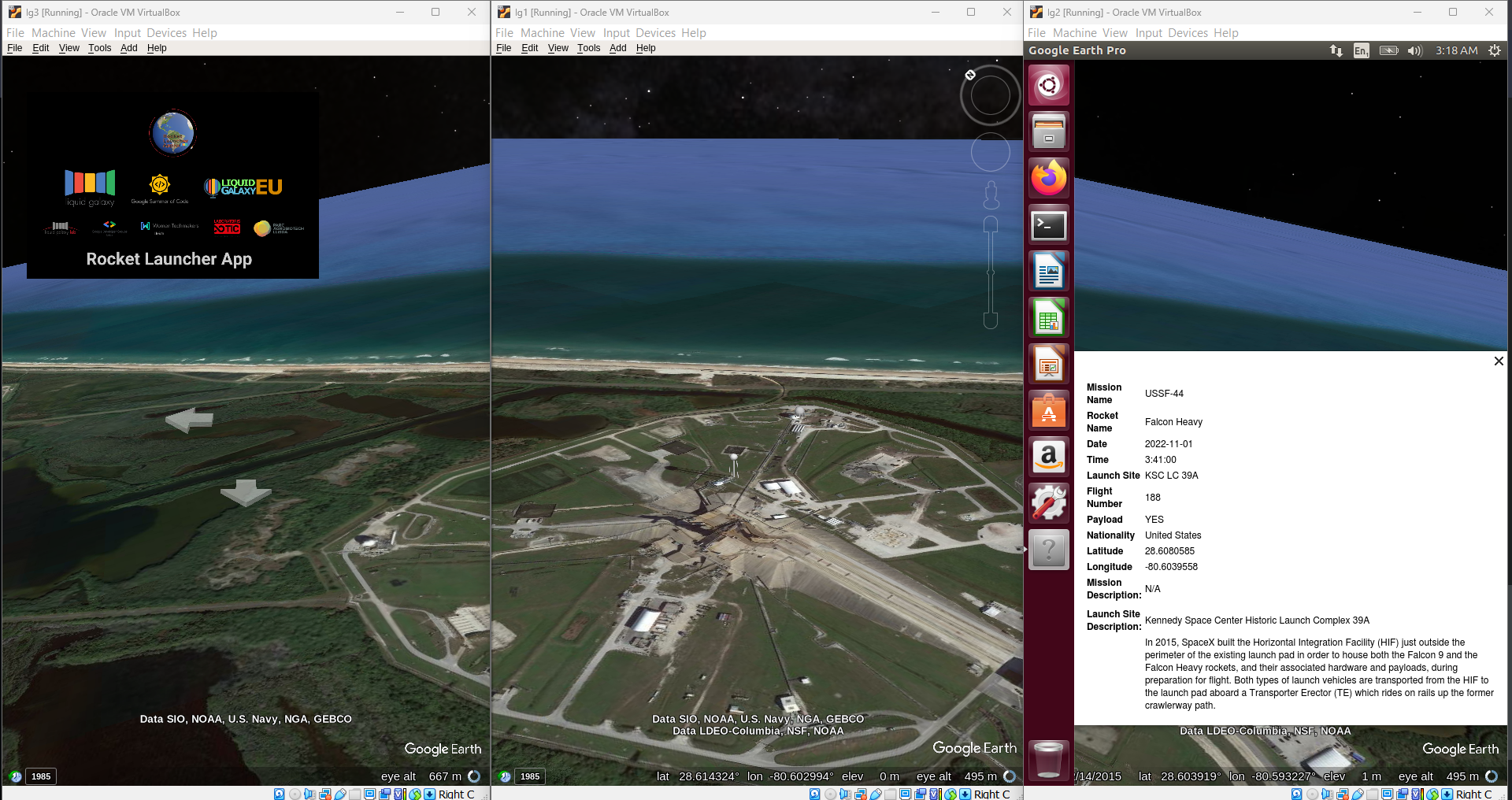This screenshot has height=800, width=1512.
Task: Open VirtualBox Help menu in lg2 window
Action: (1226, 33)
